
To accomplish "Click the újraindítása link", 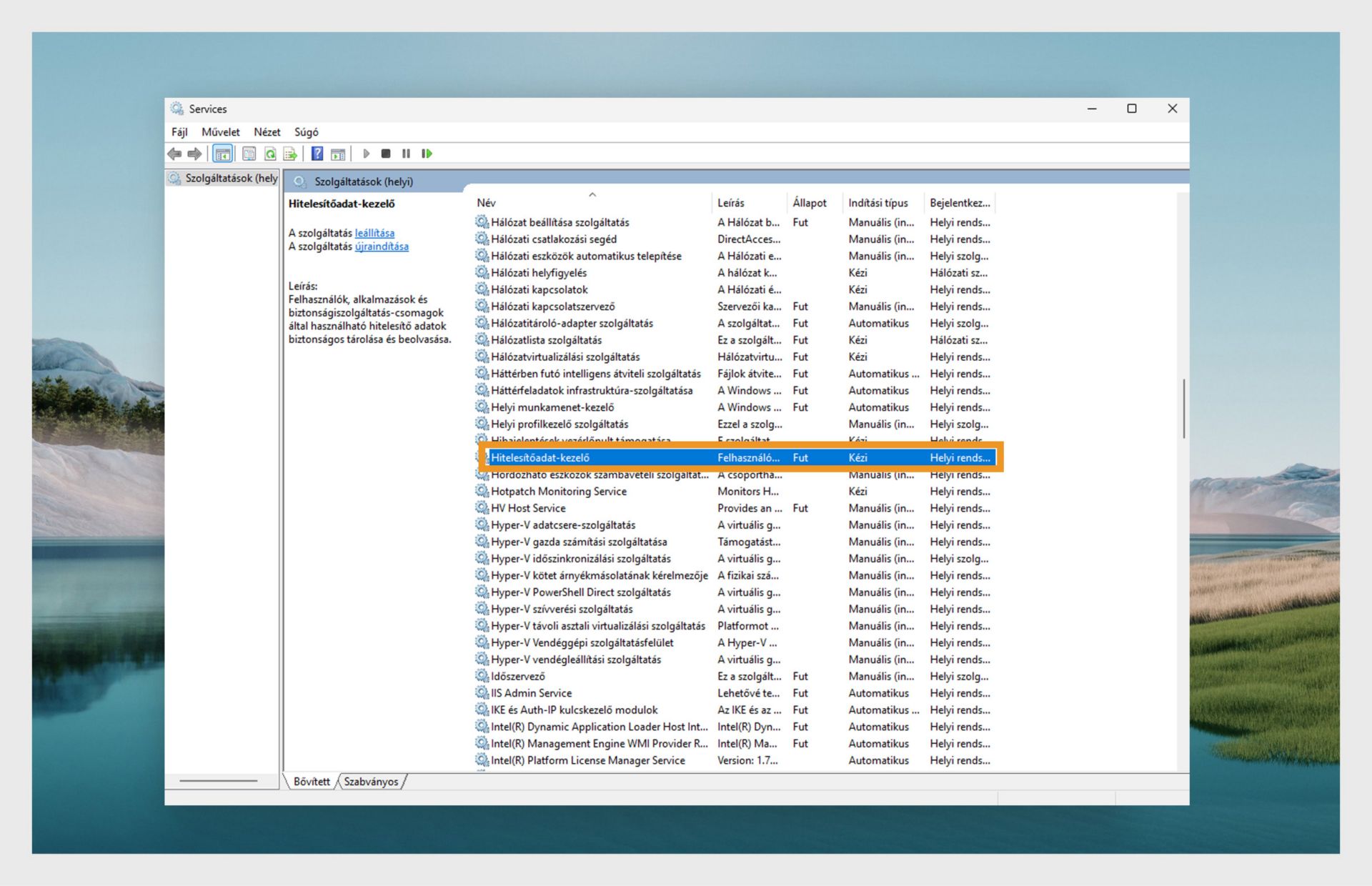I will (x=382, y=247).
